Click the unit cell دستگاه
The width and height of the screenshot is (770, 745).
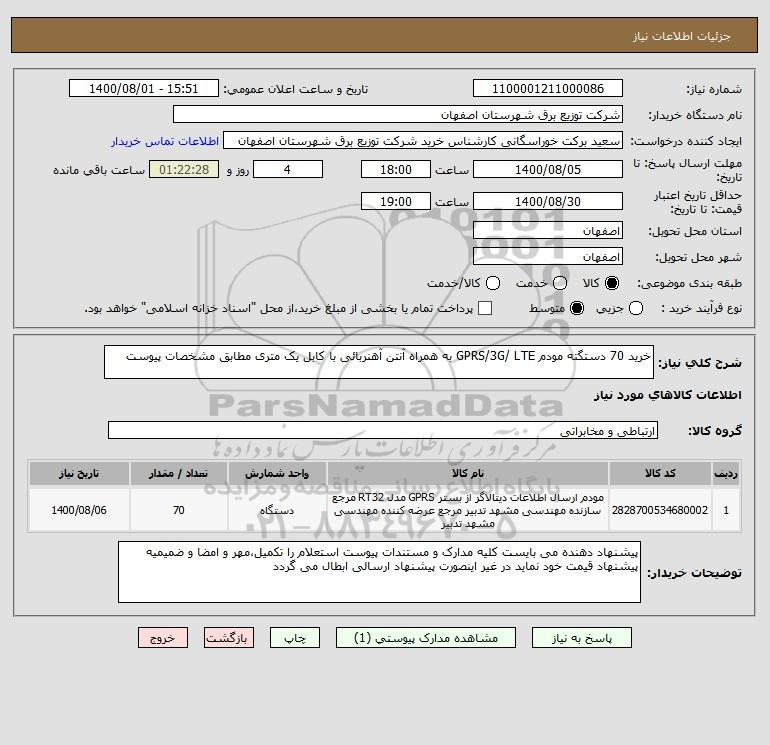[277, 510]
